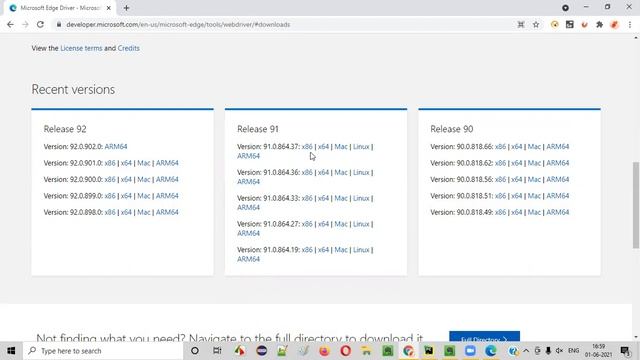640x360 pixels.
Task: Click the Full Directory button
Action: pyautogui.click(x=484, y=337)
